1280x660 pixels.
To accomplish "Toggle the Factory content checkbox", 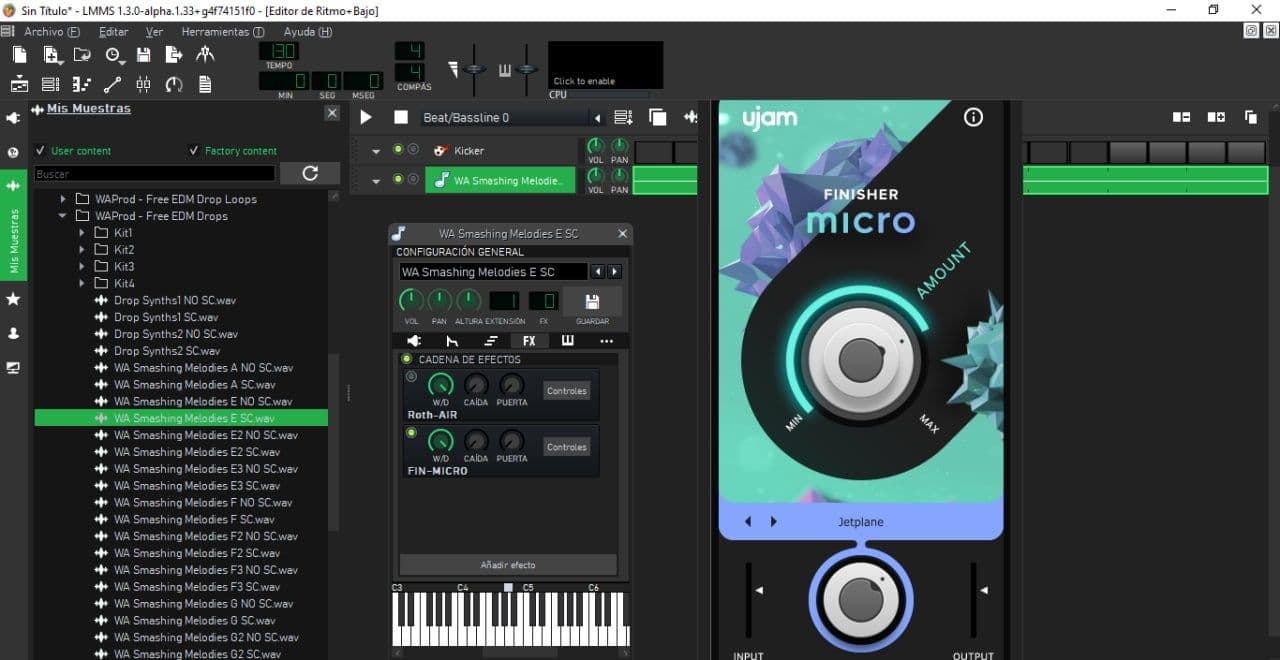I will point(194,151).
